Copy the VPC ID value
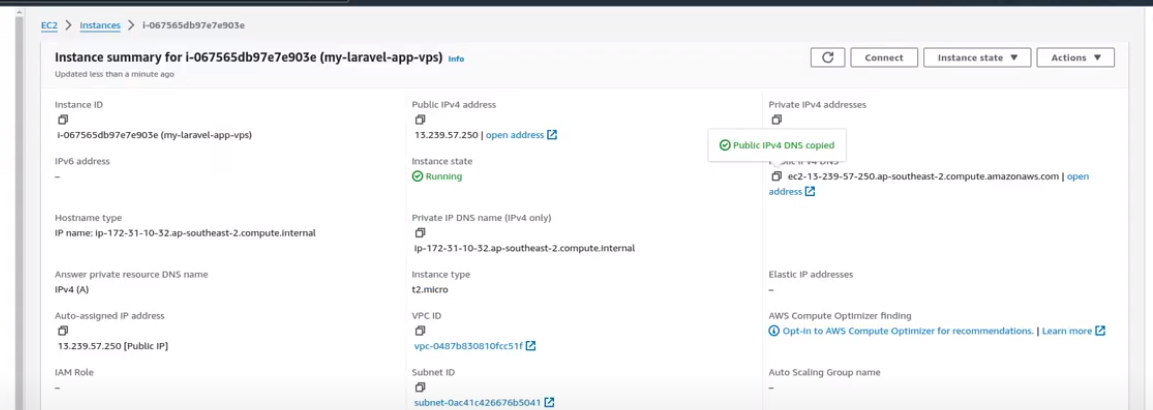 coord(420,331)
